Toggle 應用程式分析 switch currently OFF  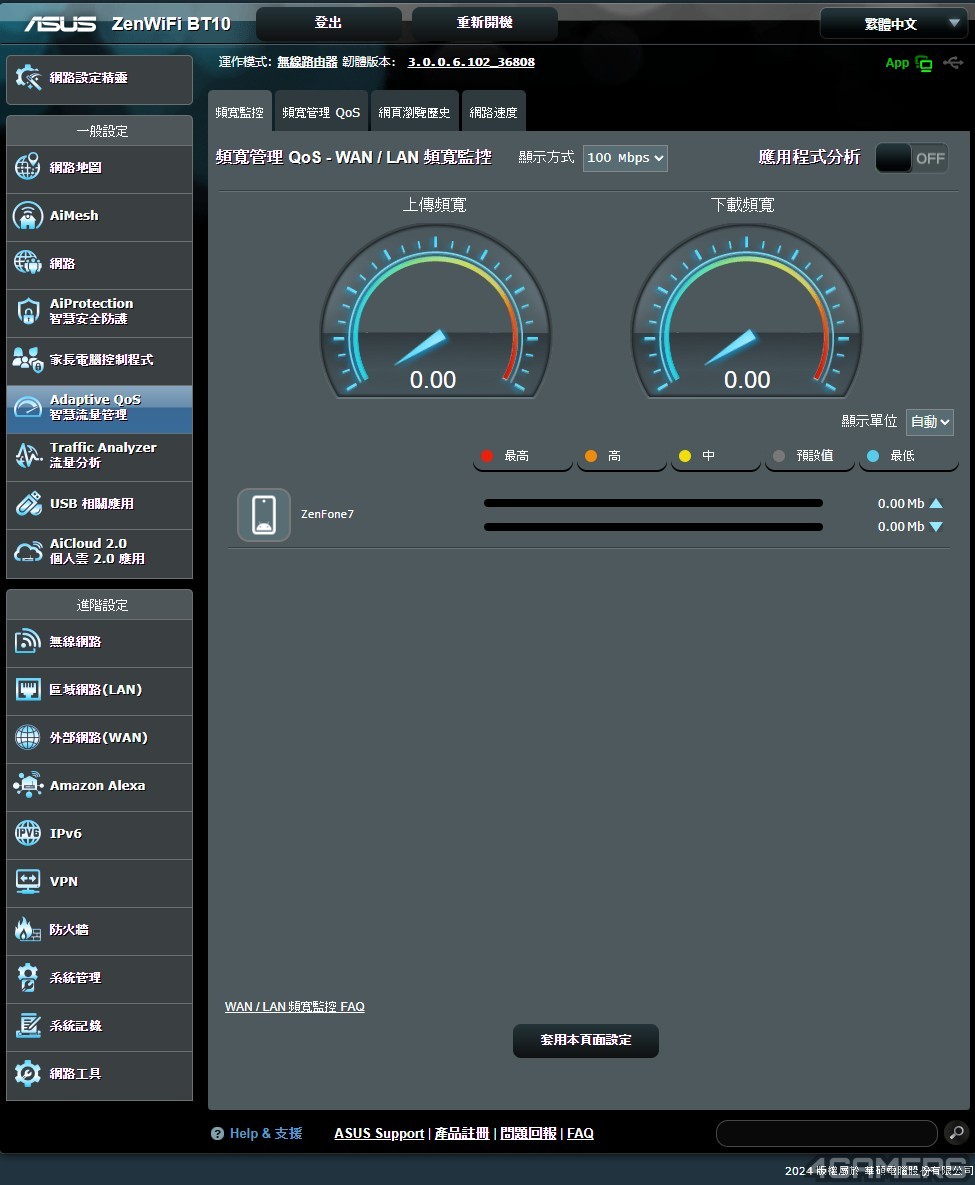pyautogui.click(x=912, y=158)
